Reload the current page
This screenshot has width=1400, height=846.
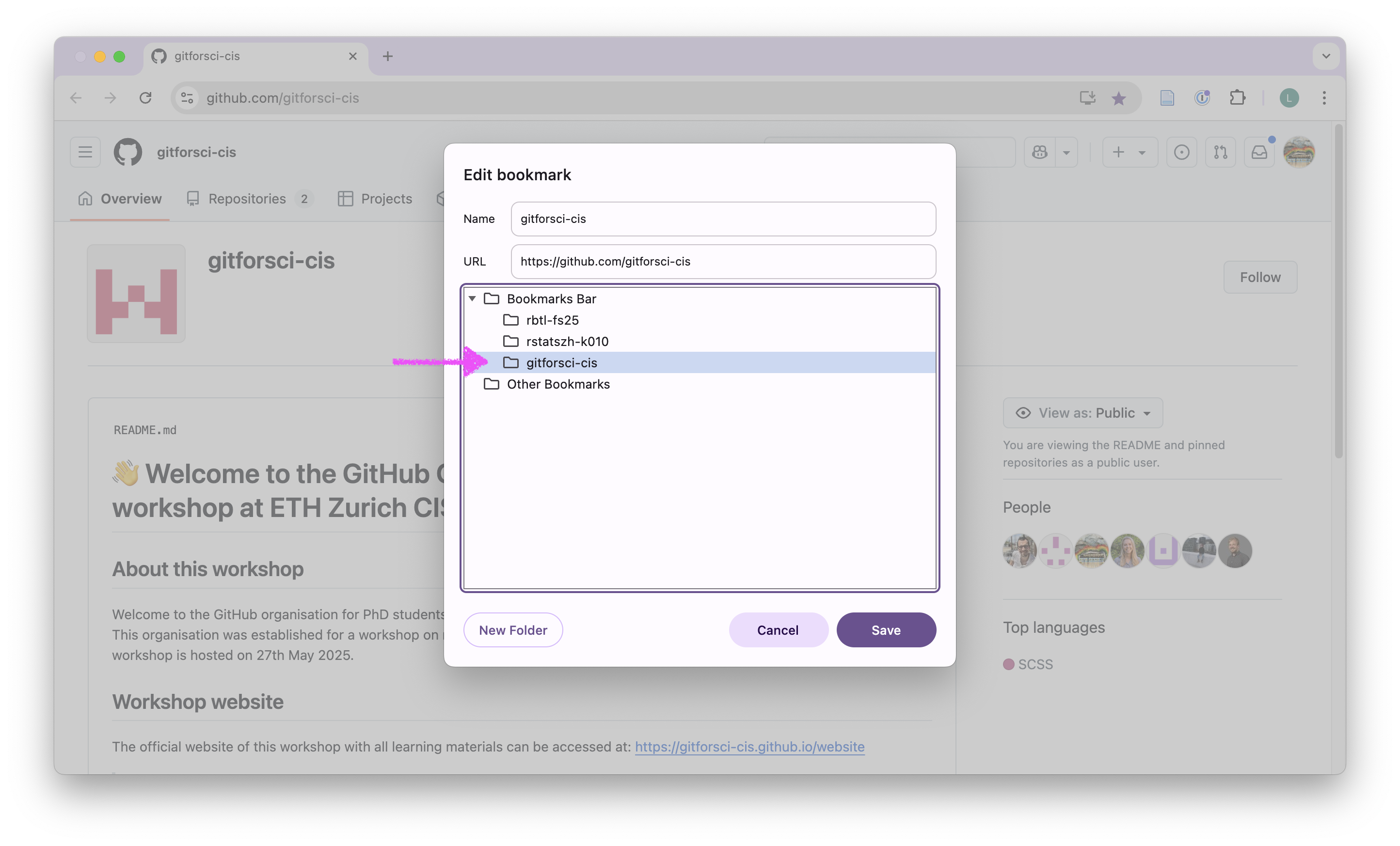point(145,98)
